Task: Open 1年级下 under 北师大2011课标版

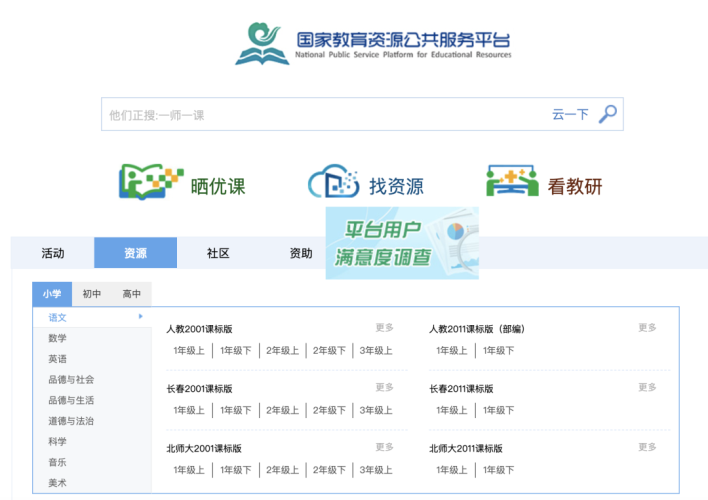Action: tap(498, 470)
